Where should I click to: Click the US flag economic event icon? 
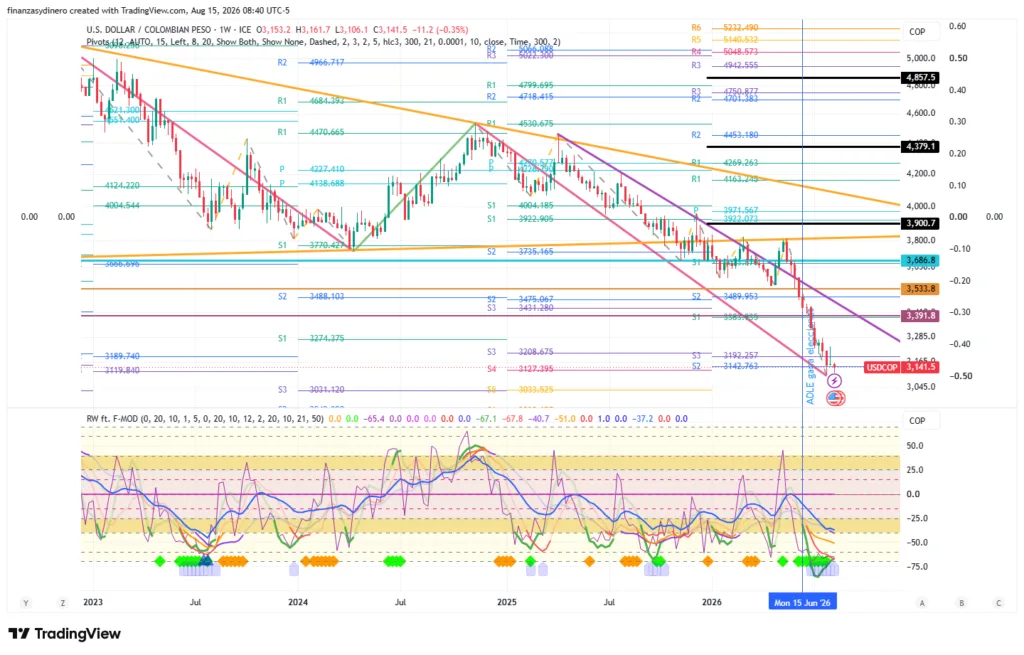coord(836,397)
